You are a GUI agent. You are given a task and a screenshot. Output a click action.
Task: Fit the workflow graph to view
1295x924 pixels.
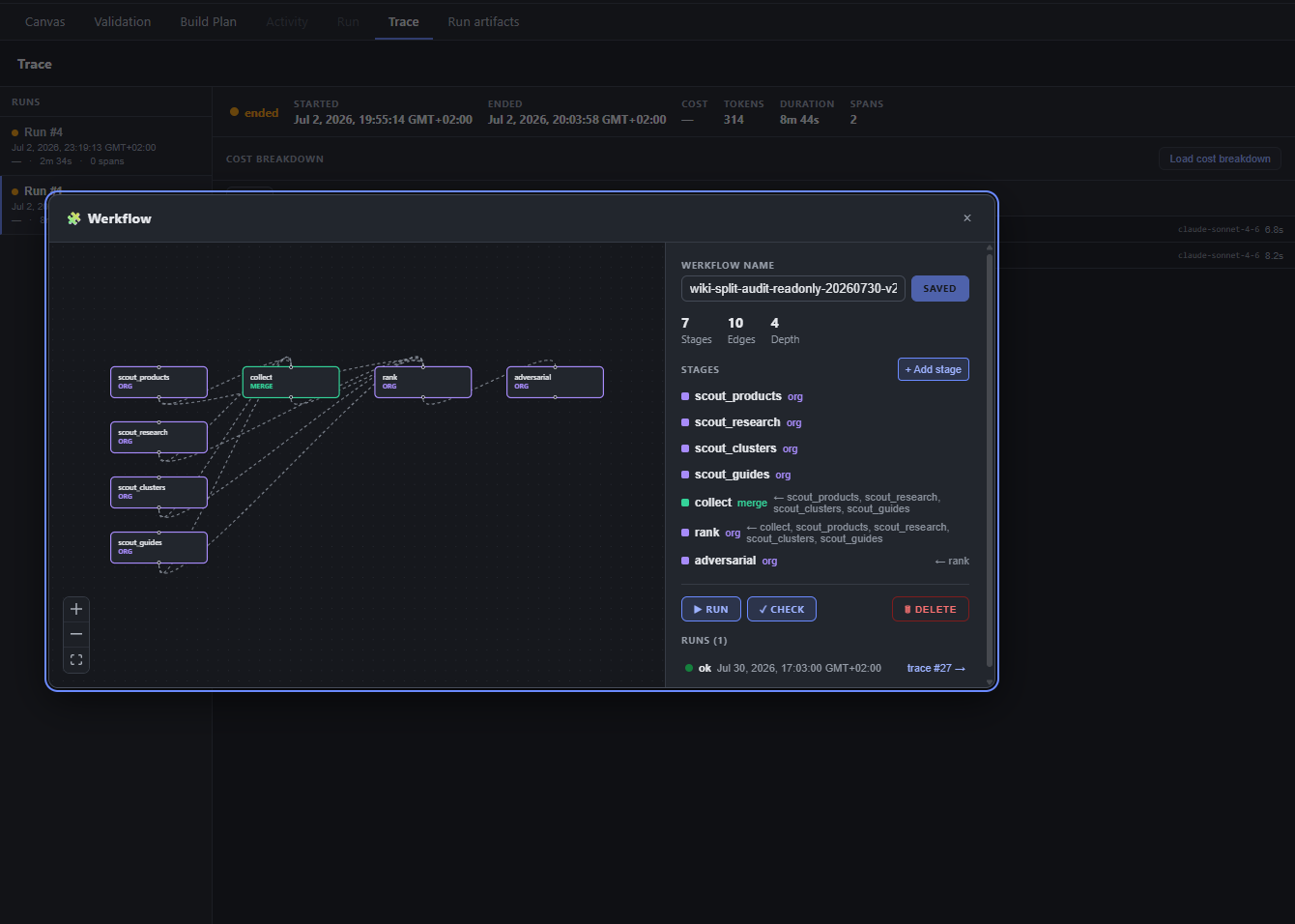click(76, 660)
